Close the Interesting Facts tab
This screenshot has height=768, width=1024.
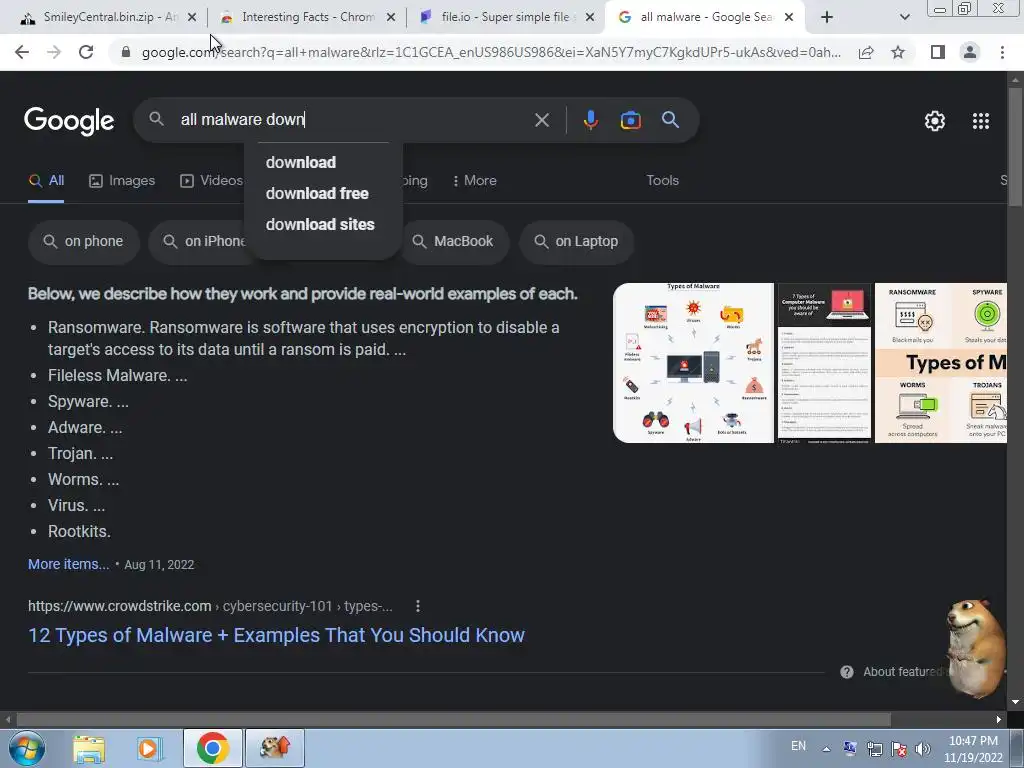pyautogui.click(x=391, y=18)
